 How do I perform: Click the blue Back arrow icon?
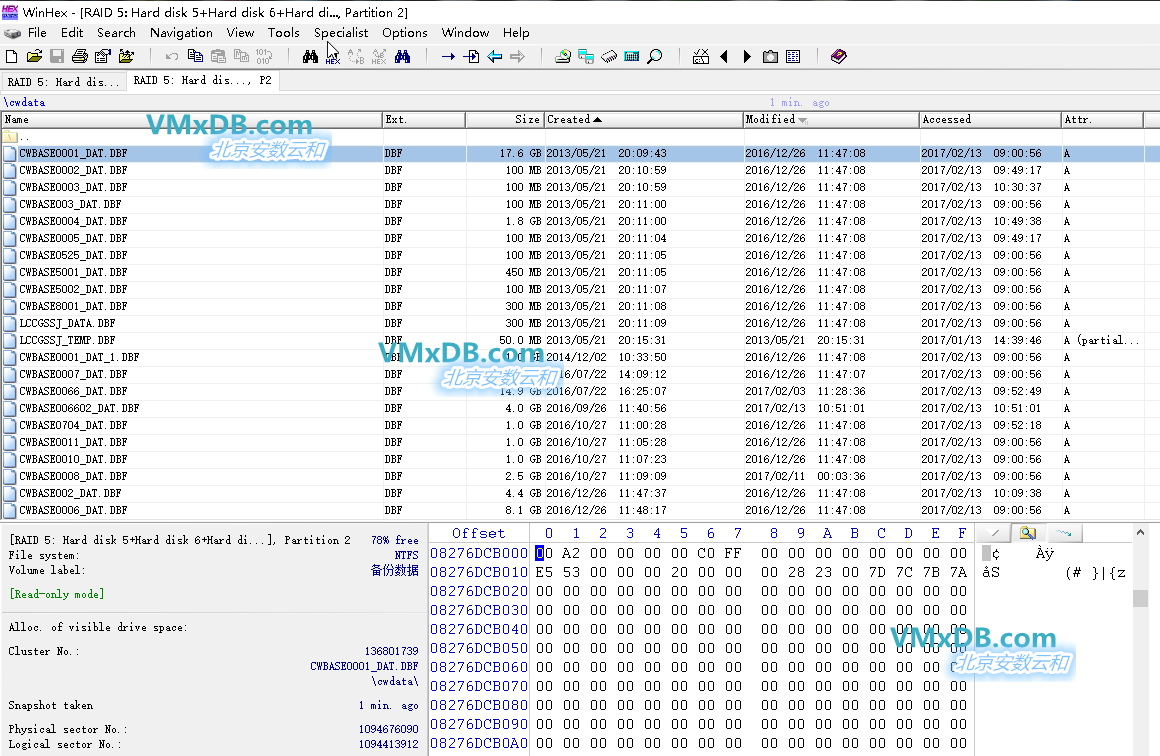(x=494, y=56)
